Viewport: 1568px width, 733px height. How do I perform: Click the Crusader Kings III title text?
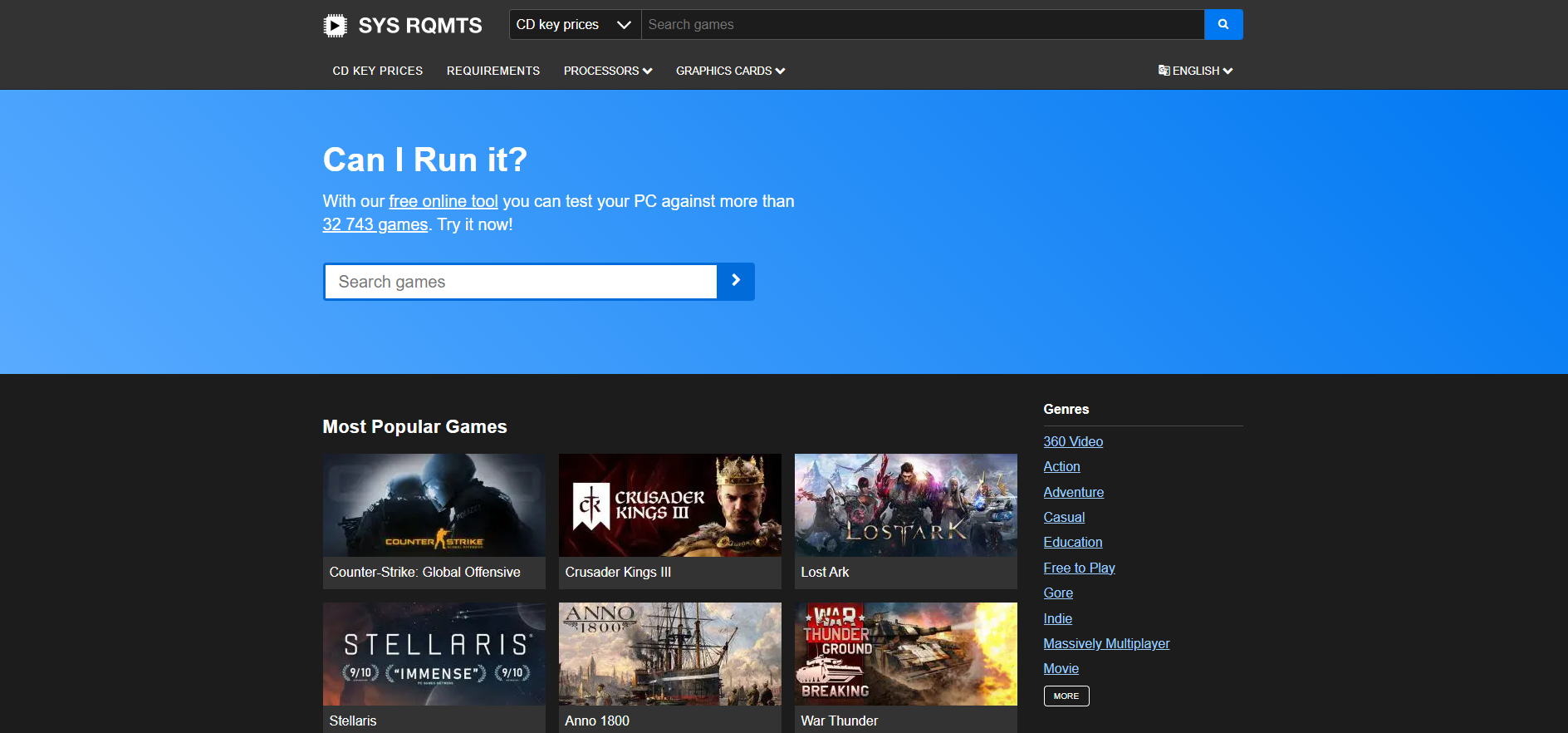click(618, 572)
